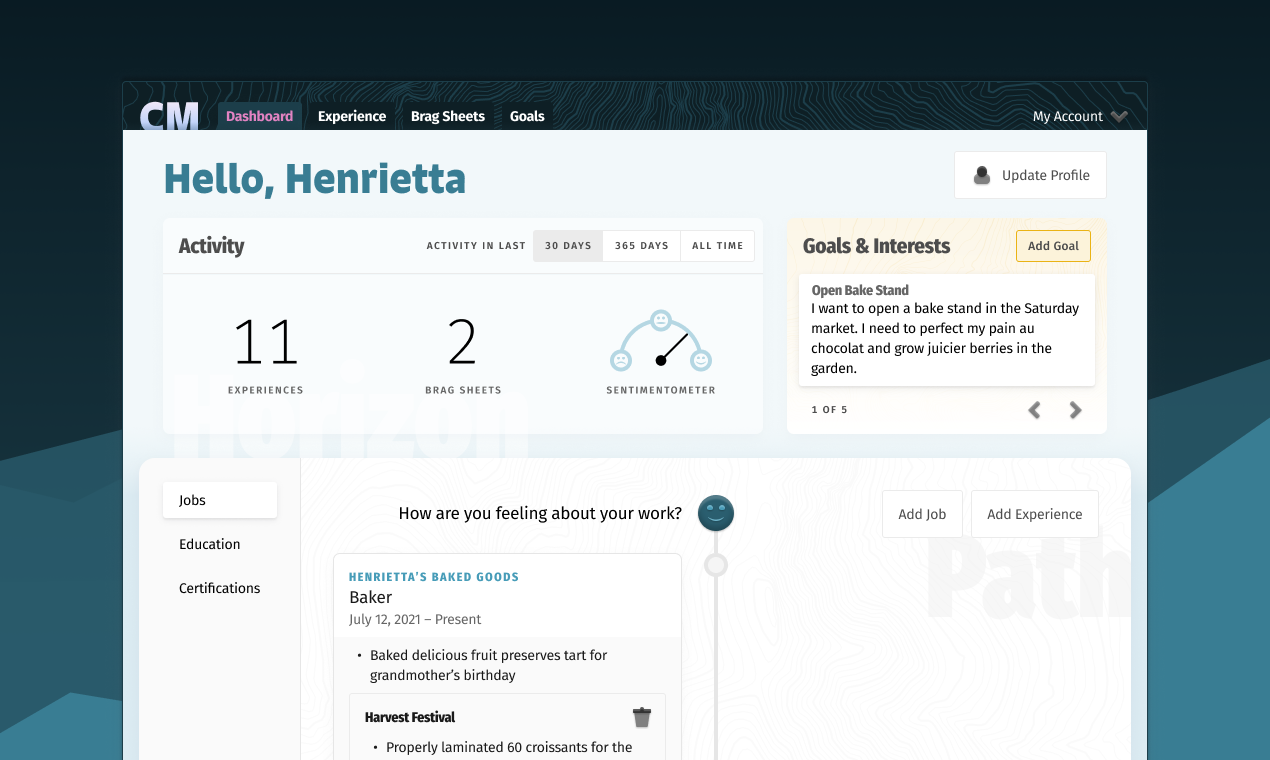1270x760 pixels.
Task: Click the July 12, 2021 – Present date
Action: (415, 619)
